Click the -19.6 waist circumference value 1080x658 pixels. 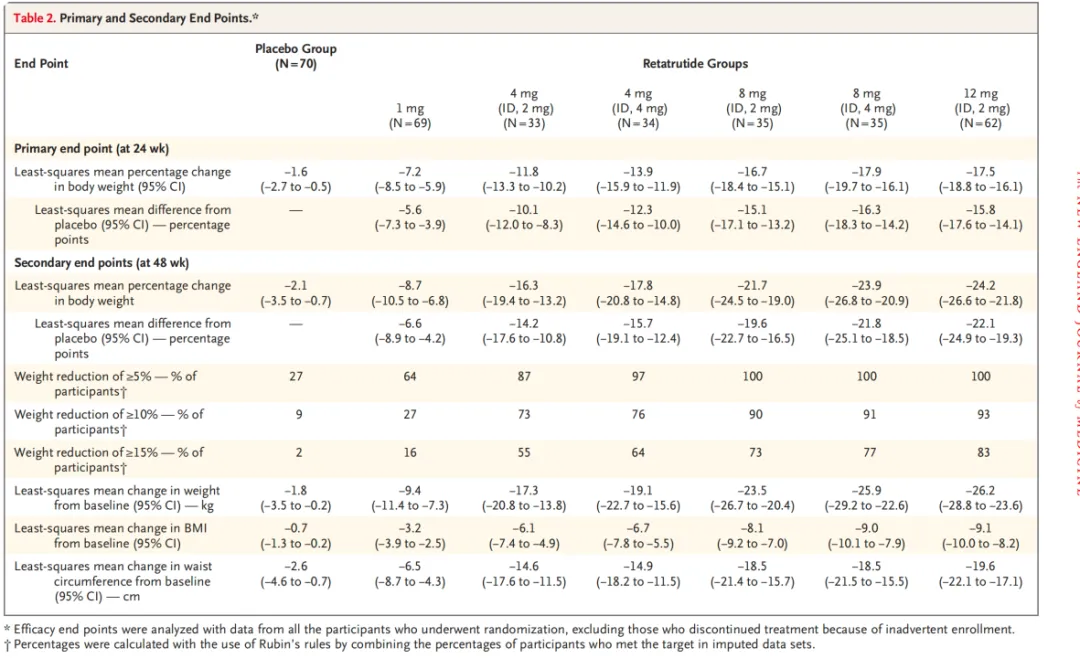[981, 567]
